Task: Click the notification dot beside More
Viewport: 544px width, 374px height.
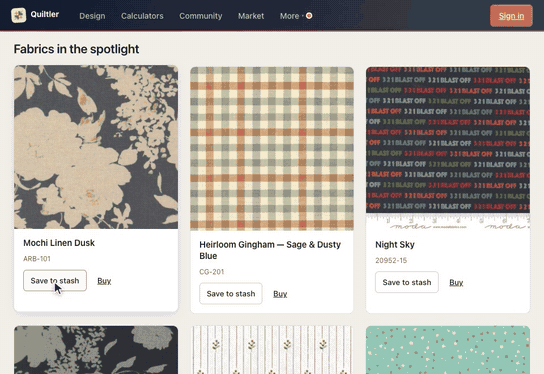Action: [309, 16]
